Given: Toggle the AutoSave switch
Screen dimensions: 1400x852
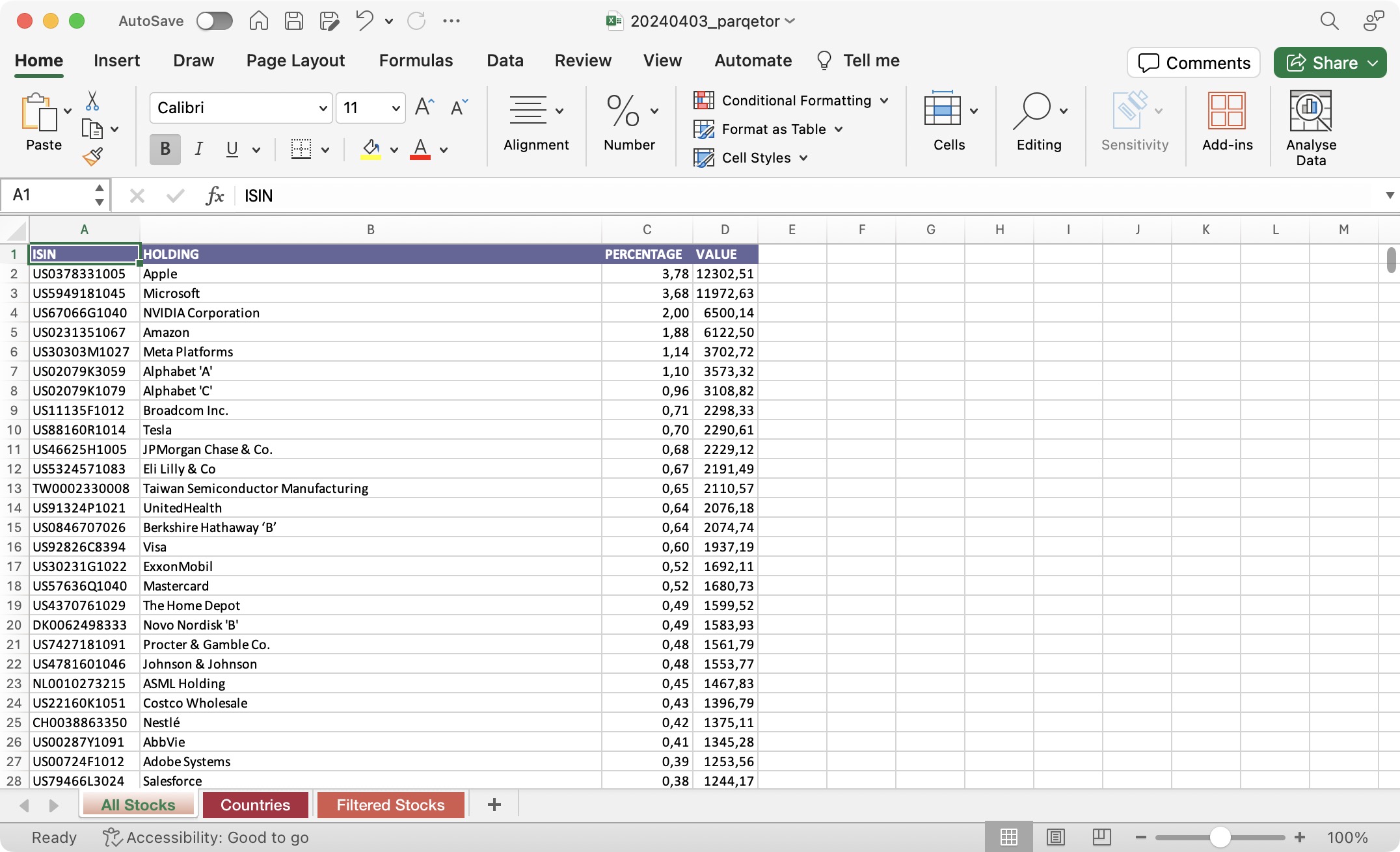Looking at the screenshot, I should click(215, 21).
